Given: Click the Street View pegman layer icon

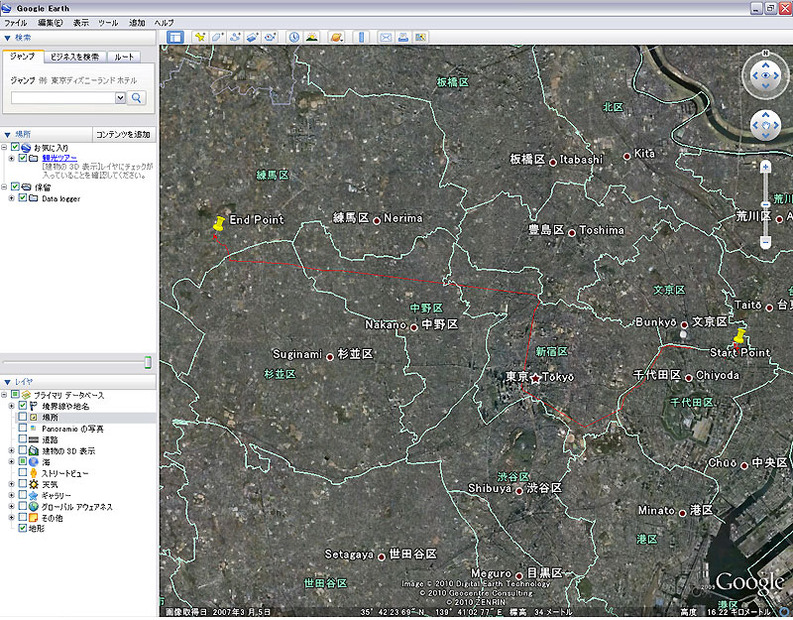Looking at the screenshot, I should [33, 473].
